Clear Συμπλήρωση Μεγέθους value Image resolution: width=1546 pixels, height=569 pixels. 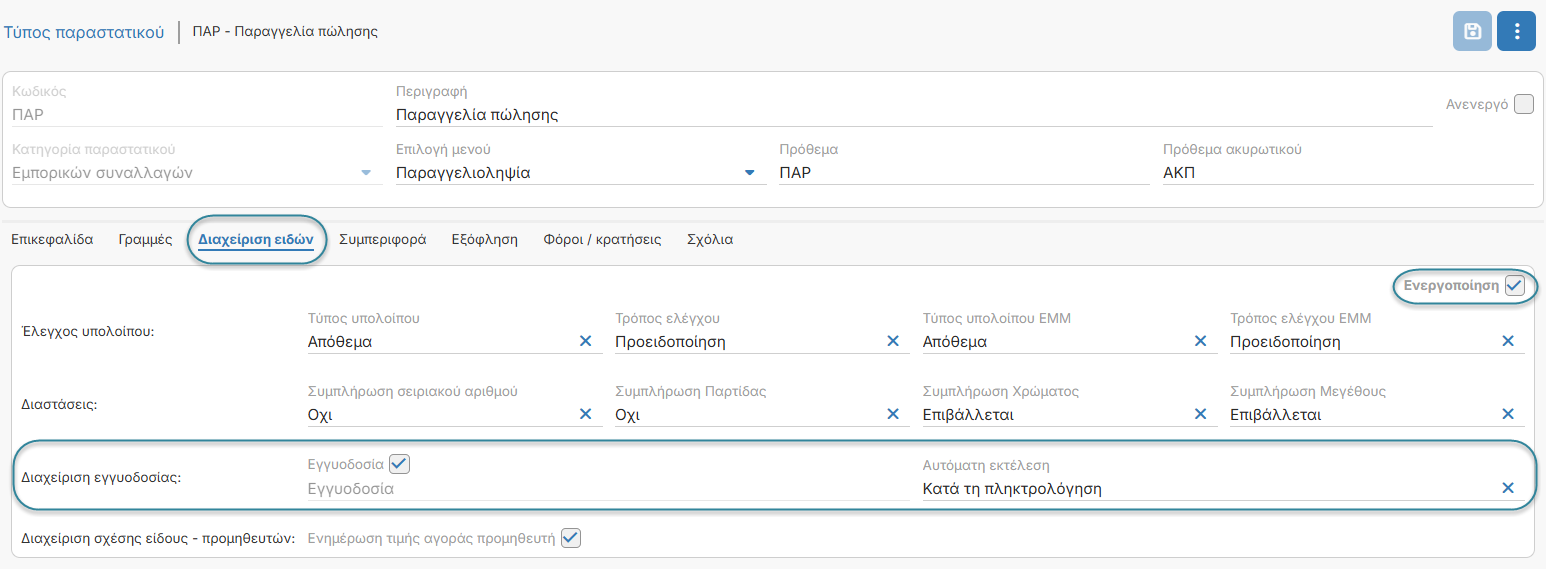pos(1508,414)
